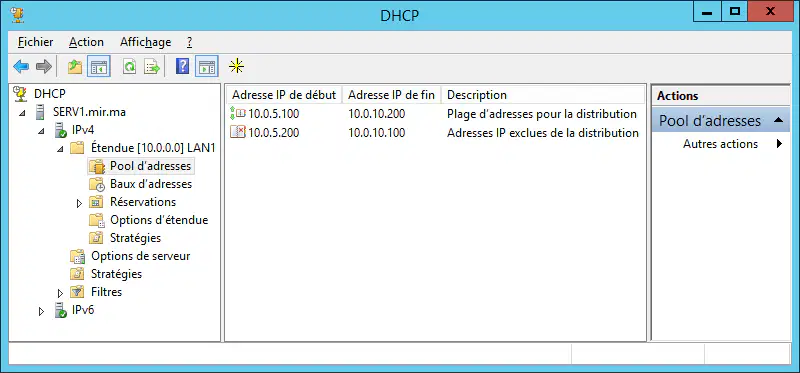The width and height of the screenshot is (800, 373).
Task: Click the Réservations folder icon
Action: pyautogui.click(x=96, y=202)
